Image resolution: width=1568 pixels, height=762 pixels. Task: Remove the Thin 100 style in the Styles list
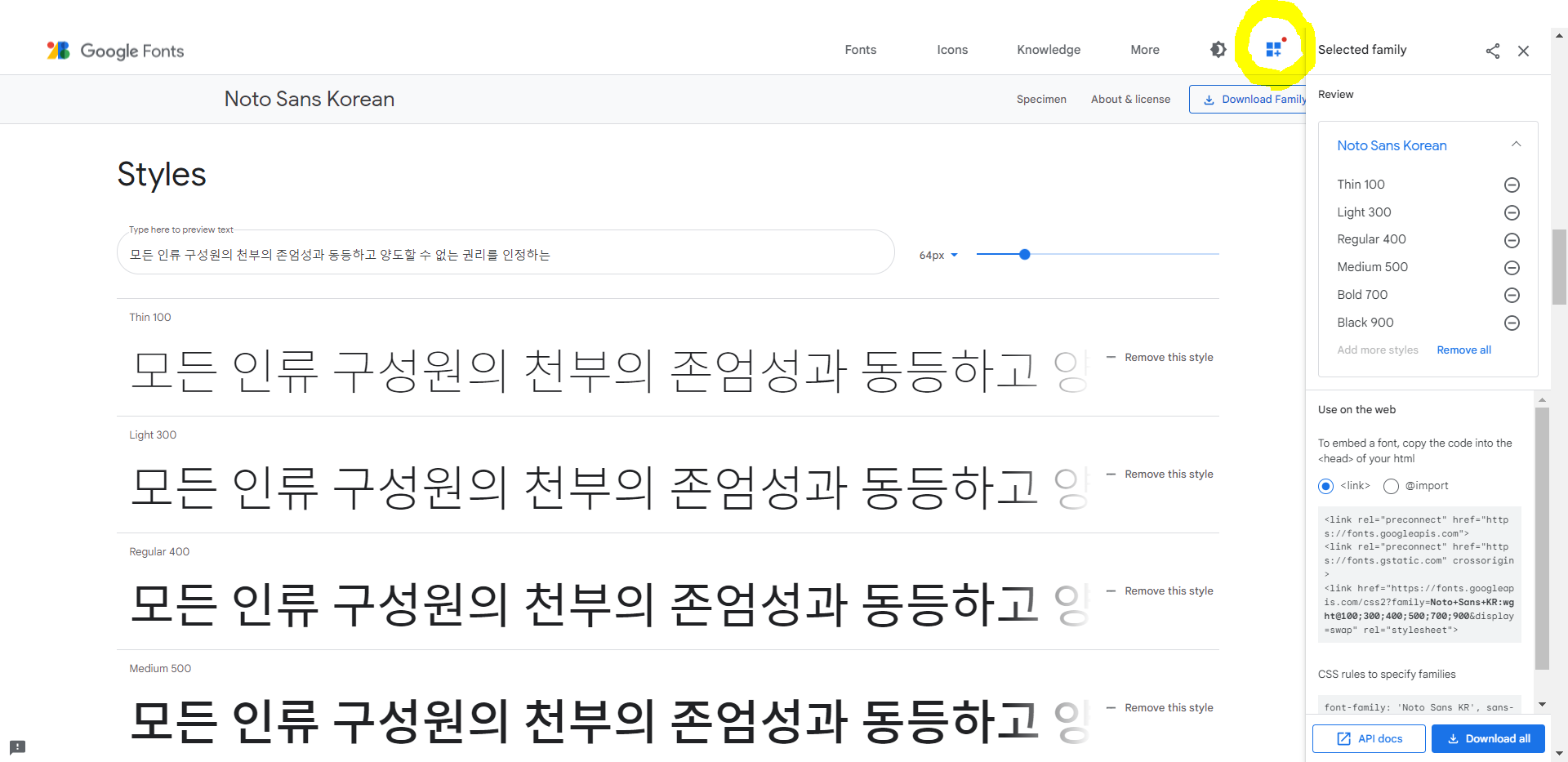point(1160,357)
